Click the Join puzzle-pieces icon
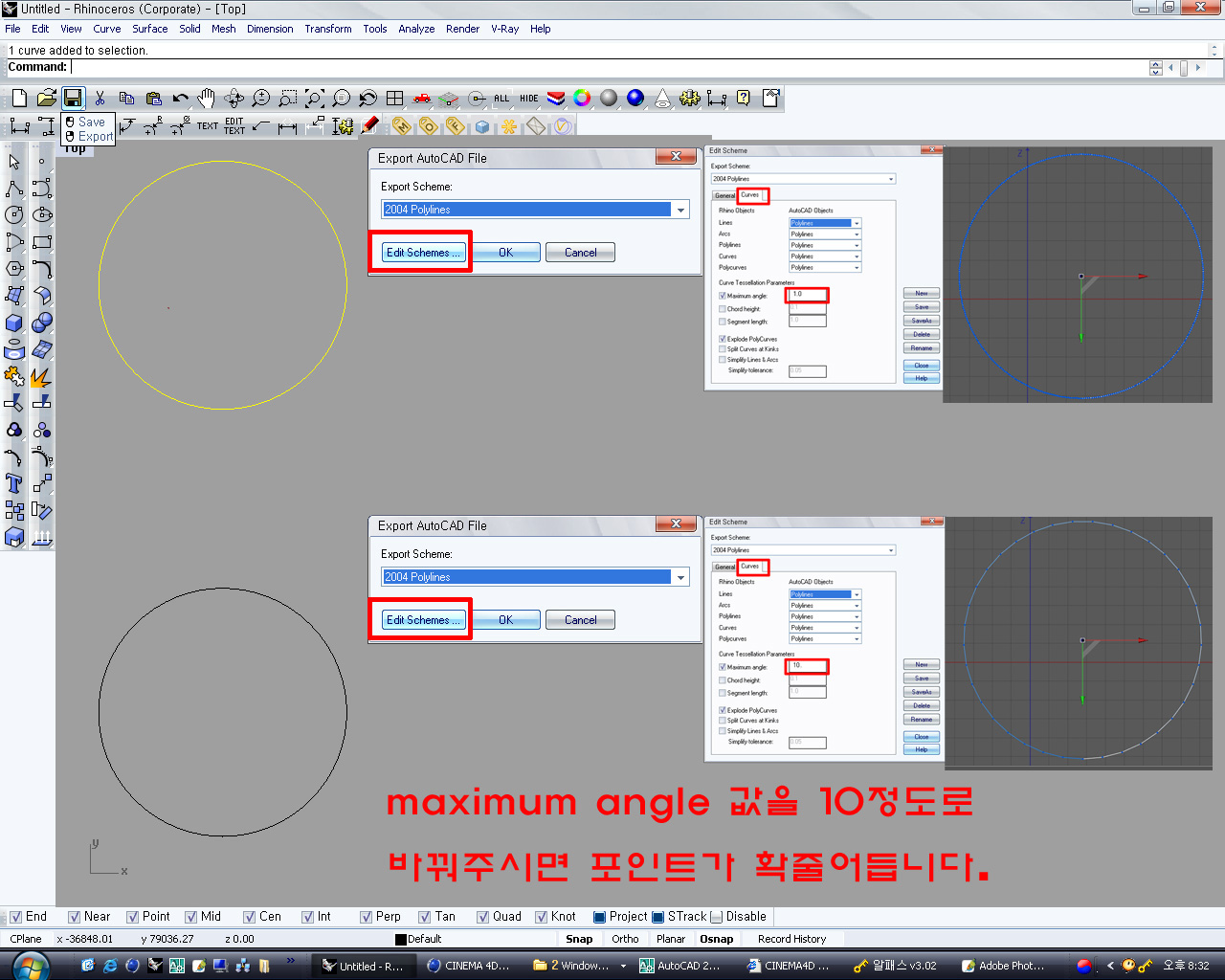 coord(14,376)
